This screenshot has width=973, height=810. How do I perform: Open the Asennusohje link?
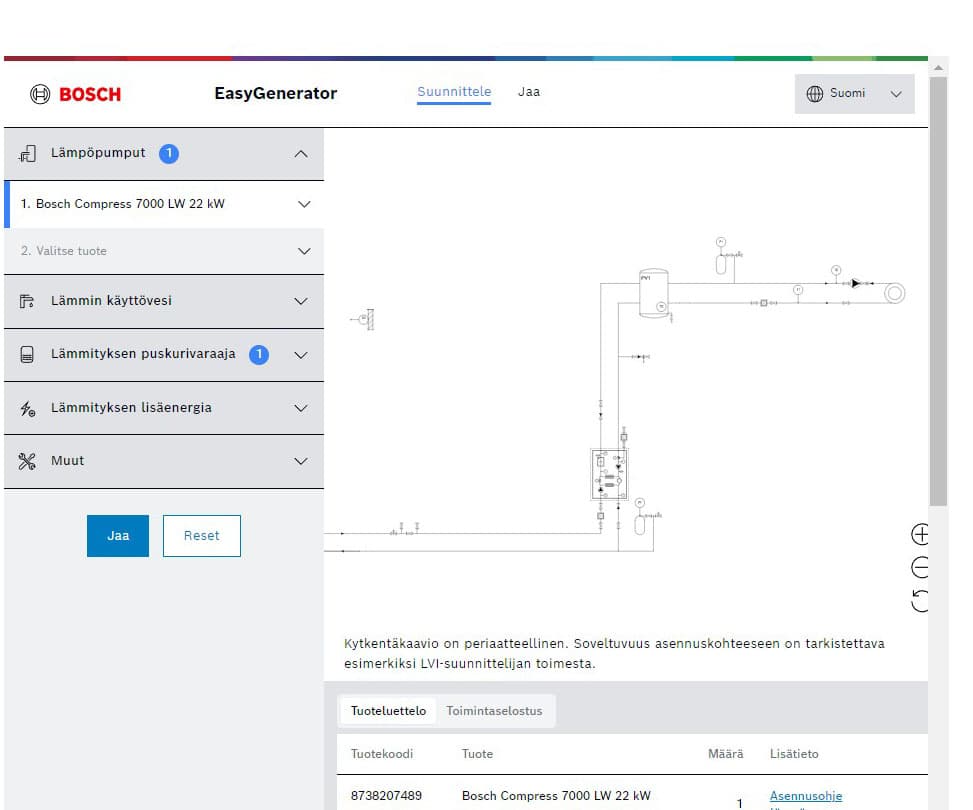click(806, 796)
